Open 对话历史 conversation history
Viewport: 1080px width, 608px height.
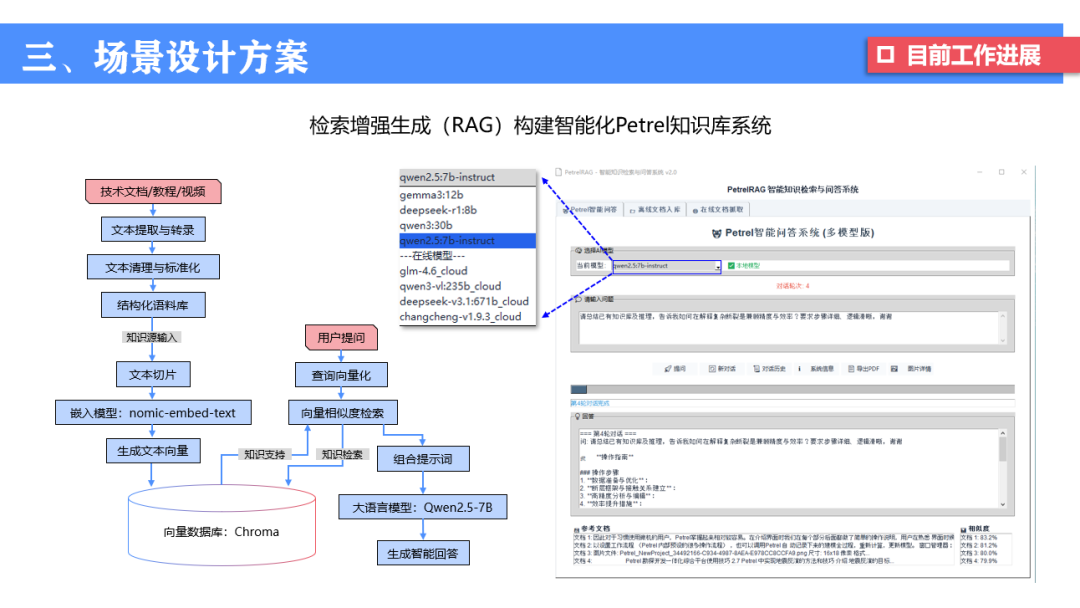[770, 369]
